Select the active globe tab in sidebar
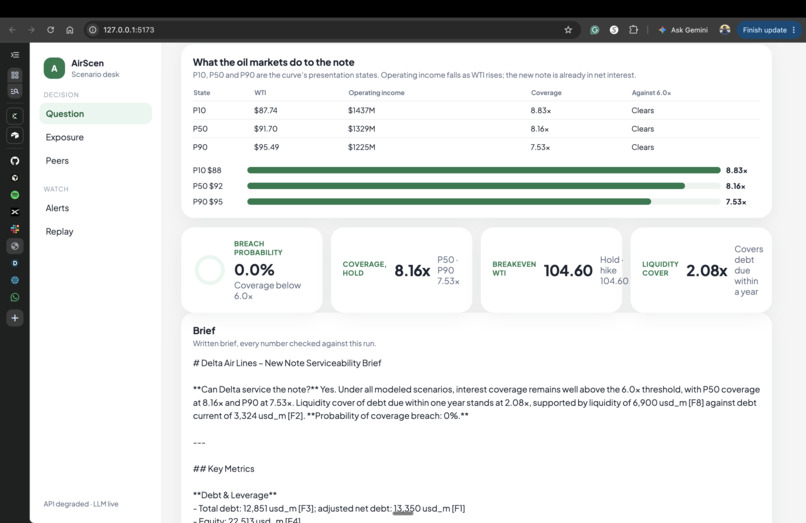The width and height of the screenshot is (806, 523). pyautogui.click(x=15, y=246)
